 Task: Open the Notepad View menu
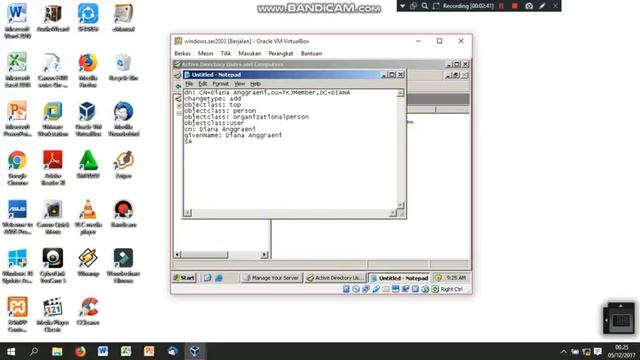pyautogui.click(x=239, y=84)
